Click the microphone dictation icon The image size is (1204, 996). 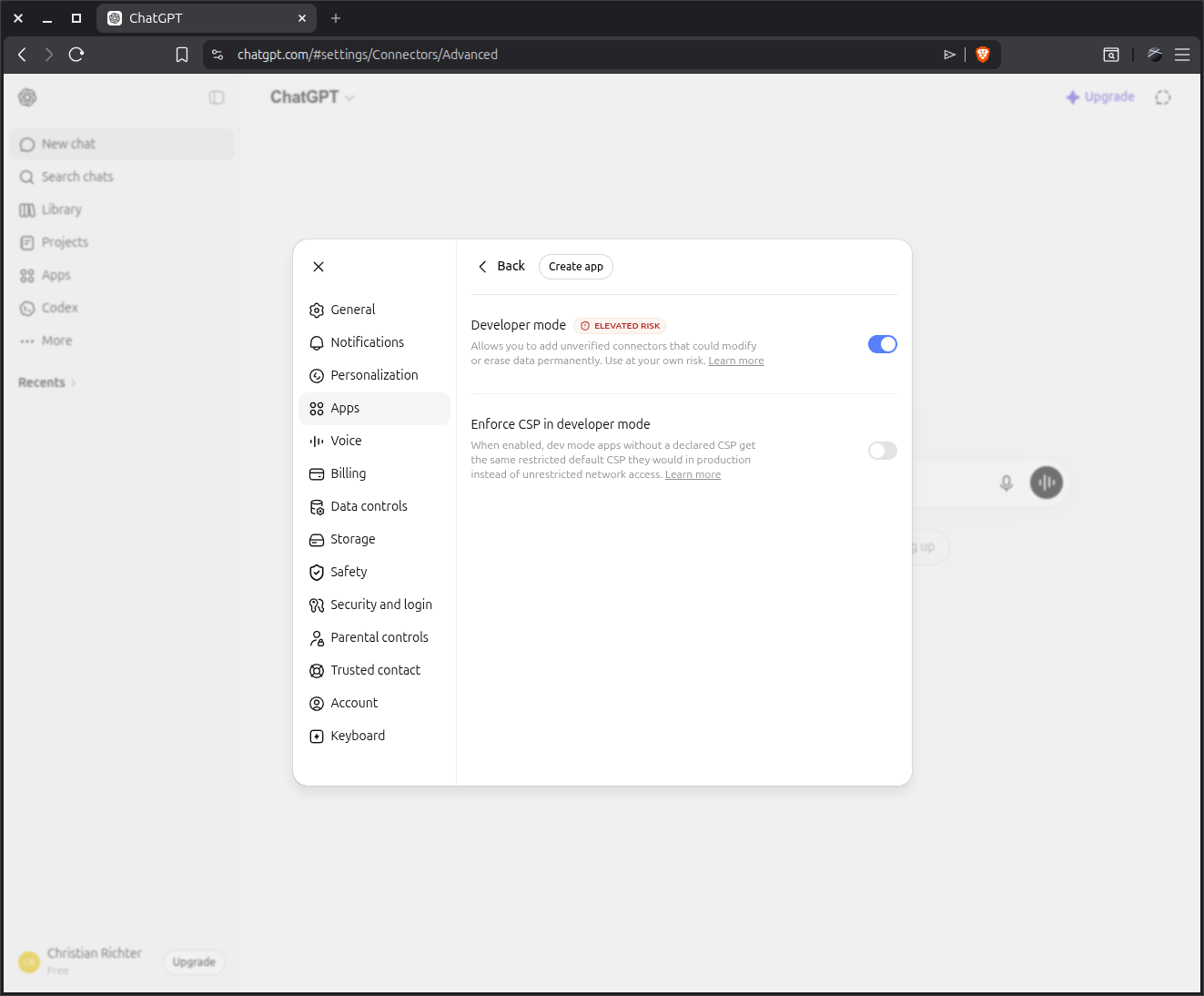pos(1007,483)
